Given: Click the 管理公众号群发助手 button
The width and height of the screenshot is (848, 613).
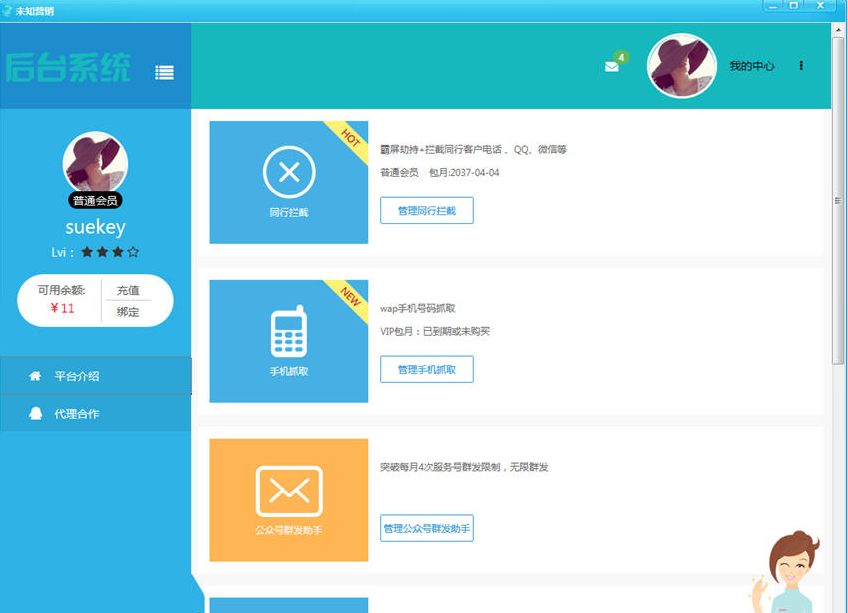Looking at the screenshot, I should pyautogui.click(x=427, y=529).
